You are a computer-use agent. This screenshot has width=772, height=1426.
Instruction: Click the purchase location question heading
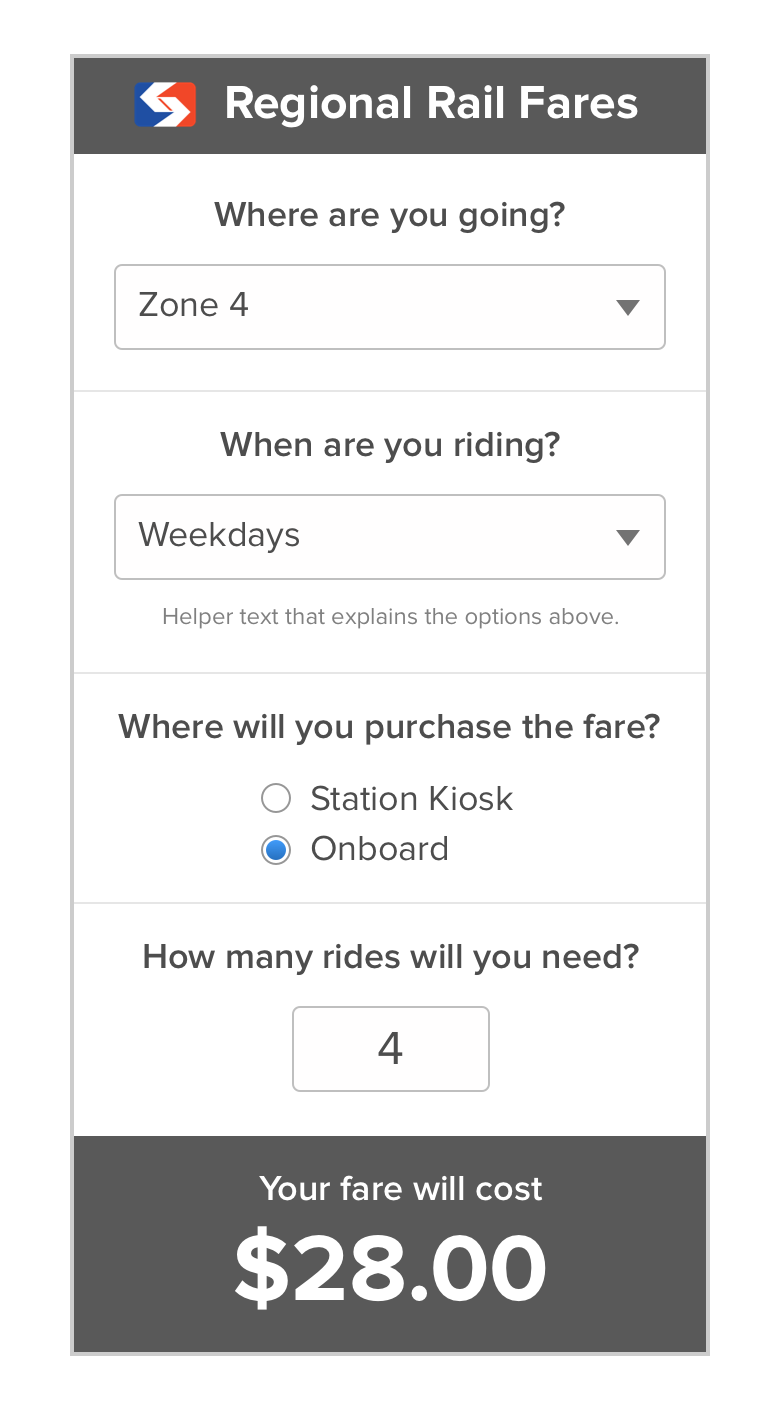tap(389, 727)
